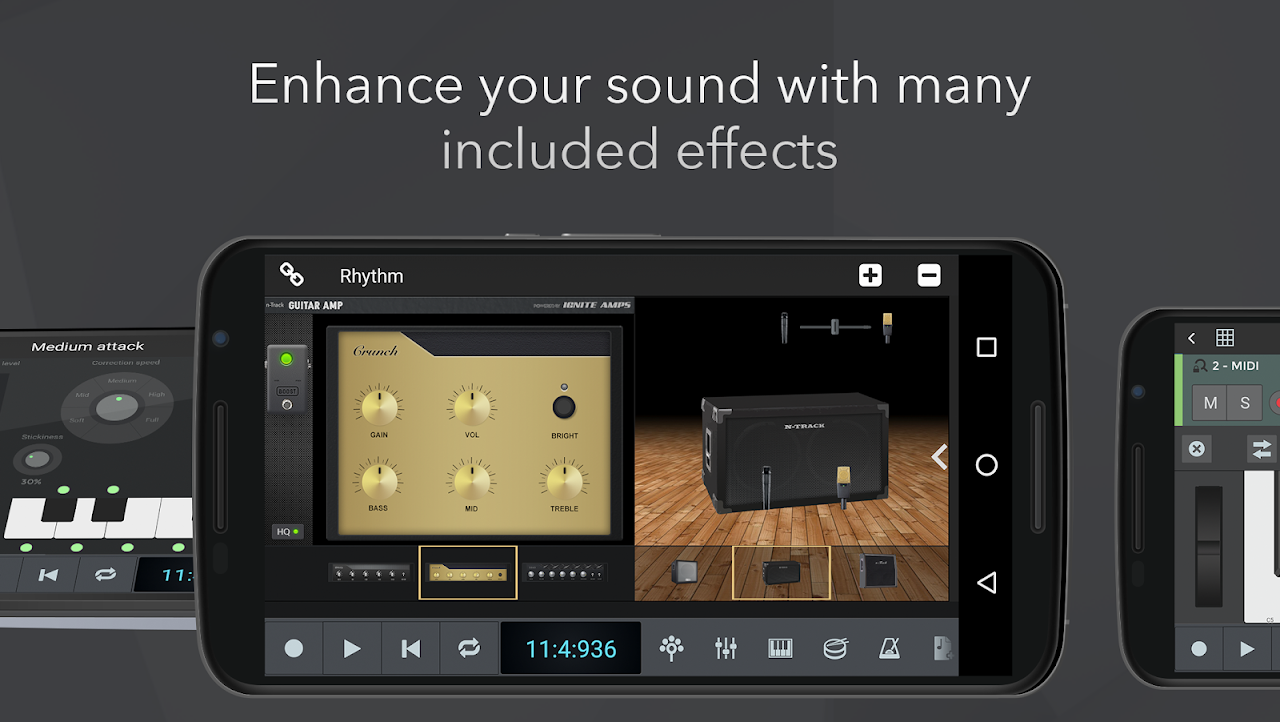Viewport: 1280px width, 722px height.
Task: Select the highlighted Crunch amp thumbnail
Action: coord(468,574)
